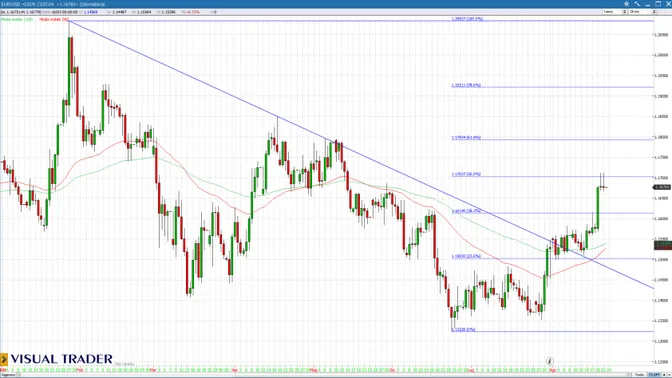The image size is (672, 378).
Task: Open the second period dropdown in toolbar
Action: pyautogui.click(x=643, y=12)
